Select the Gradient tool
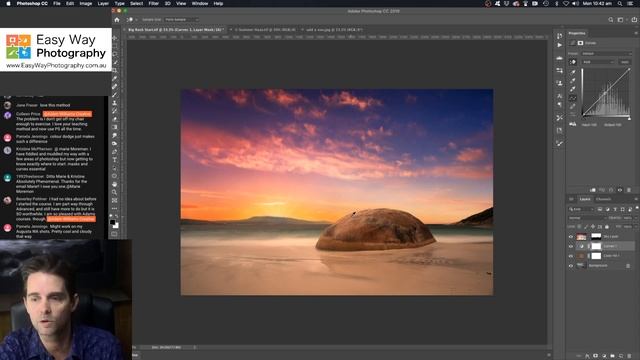This screenshot has height=360, width=640. 115,127
